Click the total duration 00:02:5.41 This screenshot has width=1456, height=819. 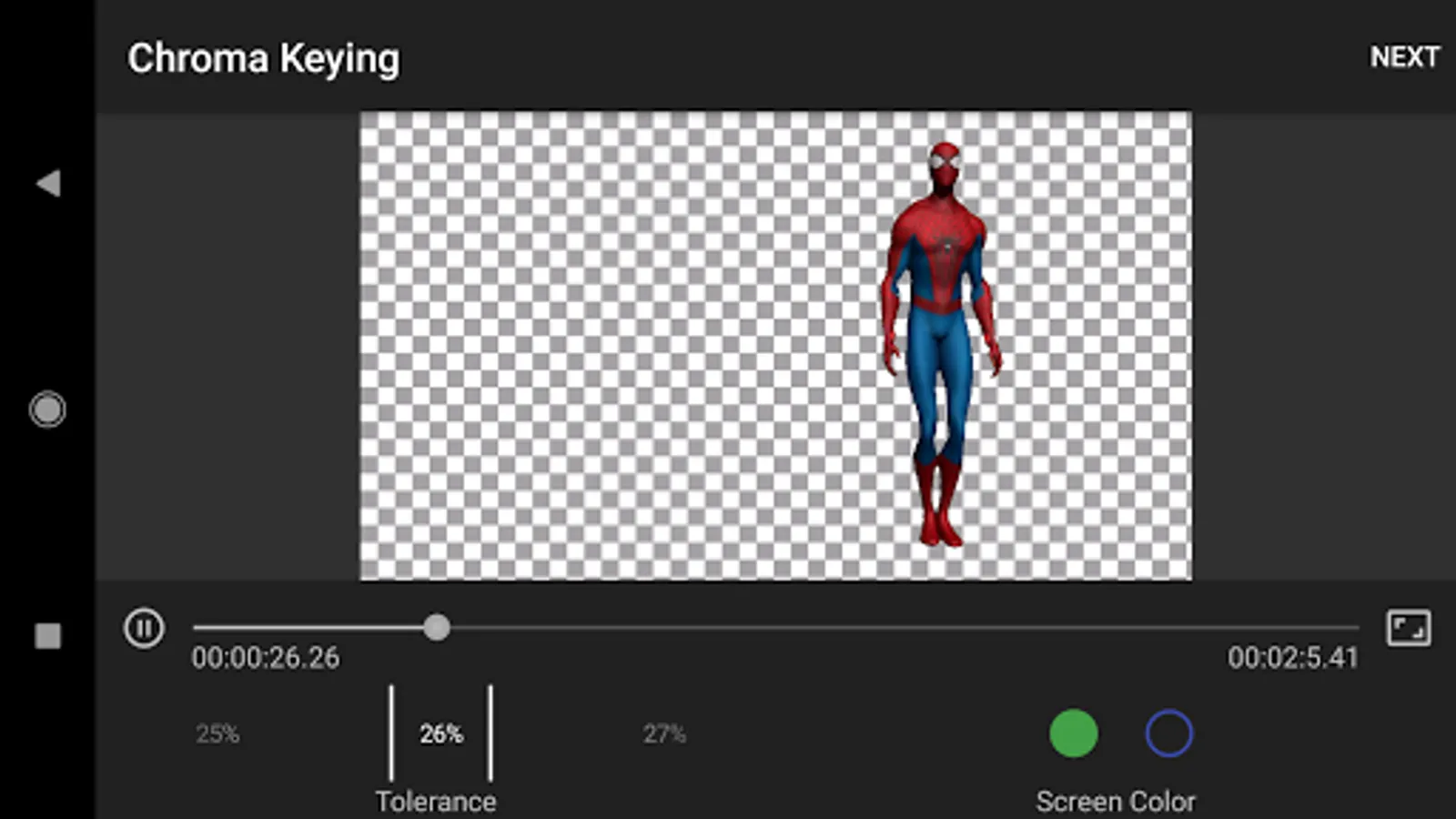point(1292,658)
